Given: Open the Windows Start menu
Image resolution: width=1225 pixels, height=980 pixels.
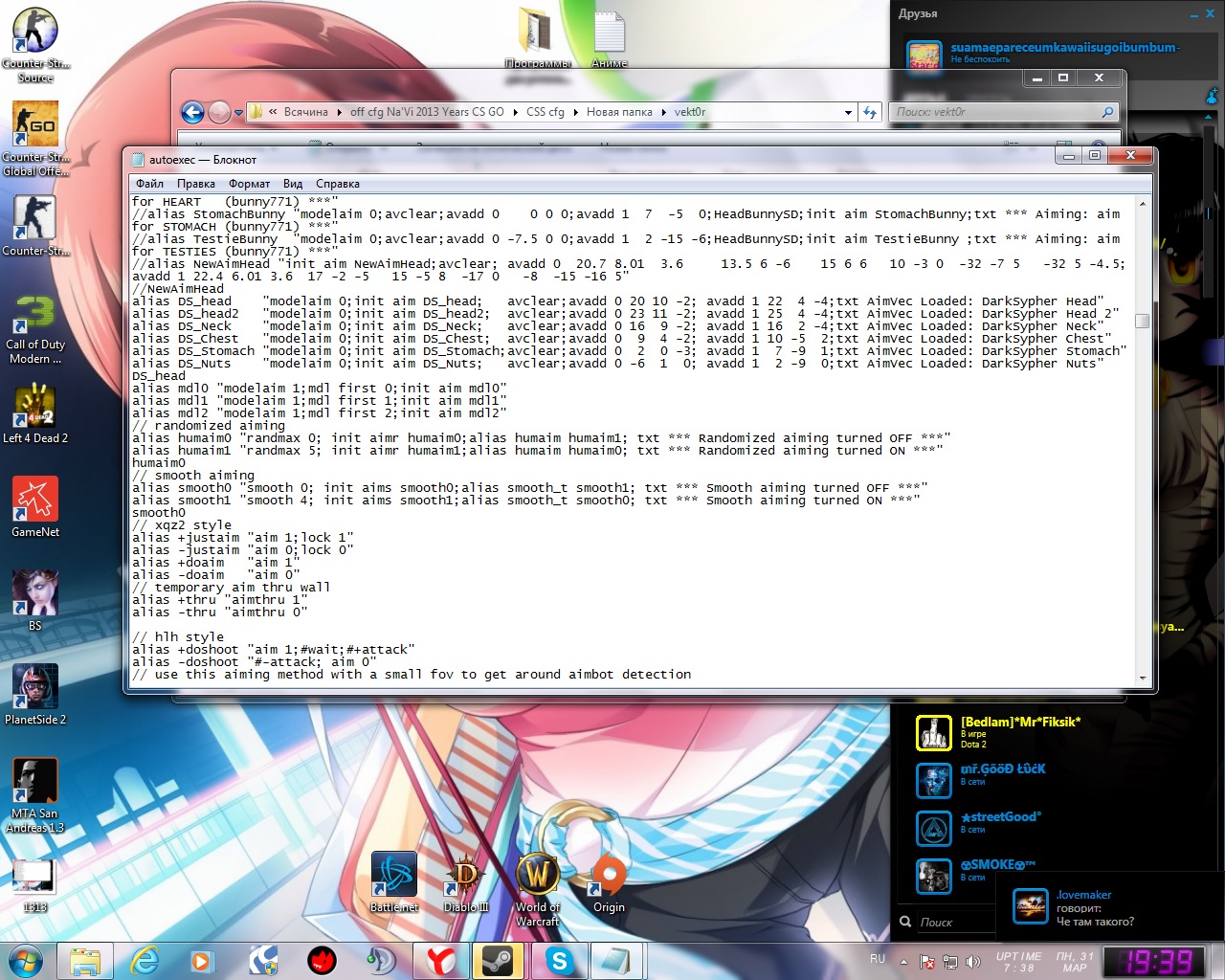Looking at the screenshot, I should click(26, 960).
